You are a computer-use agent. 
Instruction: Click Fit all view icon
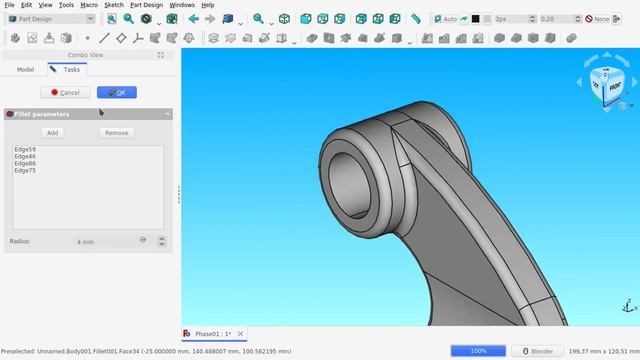[x=111, y=19]
